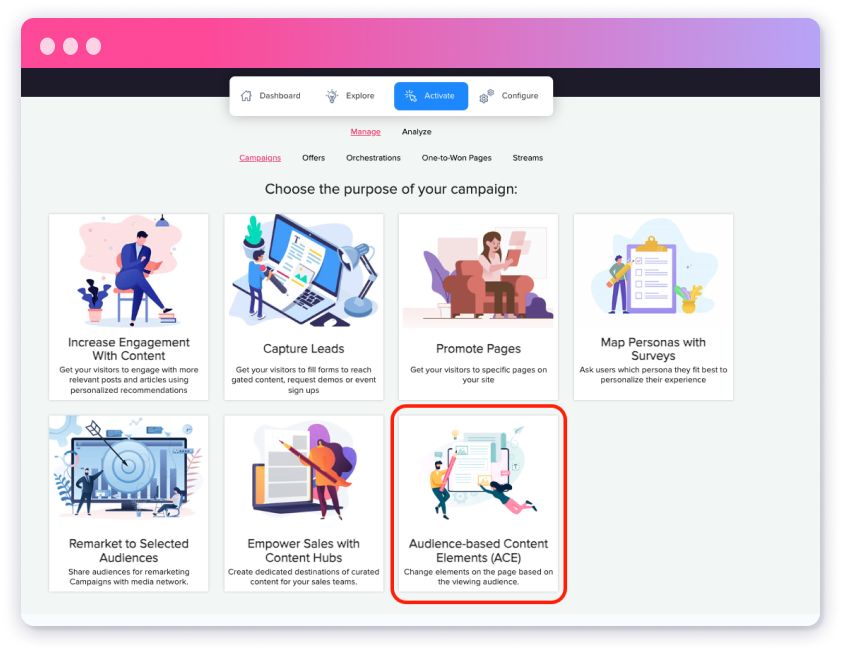843x652 pixels.
Task: Click the Activate cursor icon
Action: [411, 96]
